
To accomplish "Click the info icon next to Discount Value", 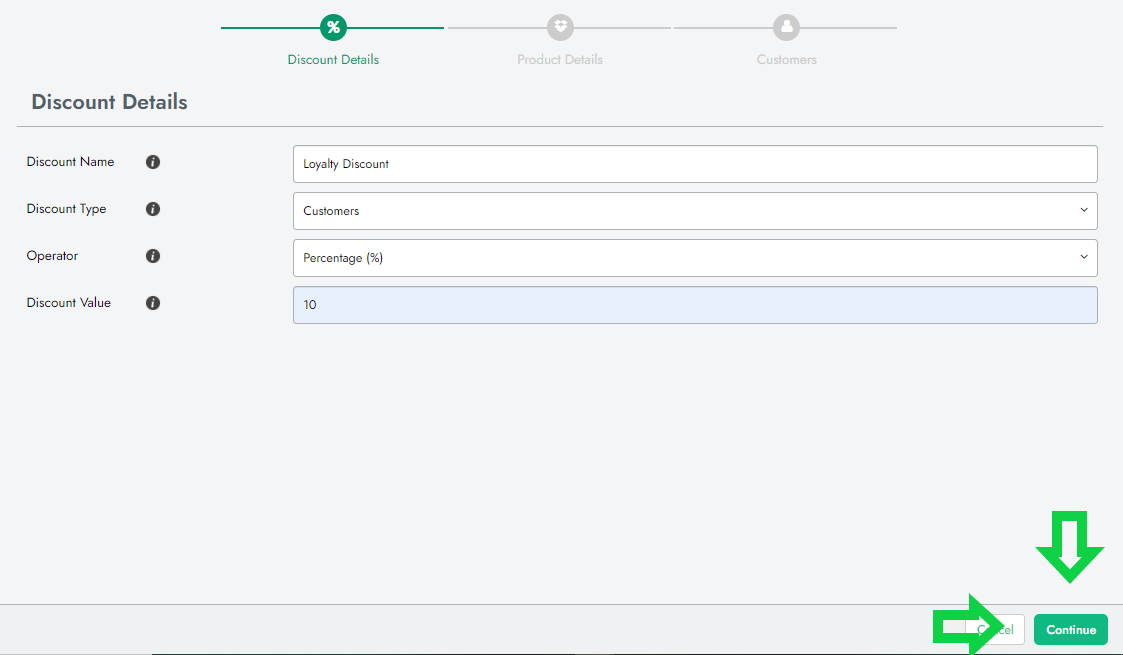I will (153, 303).
